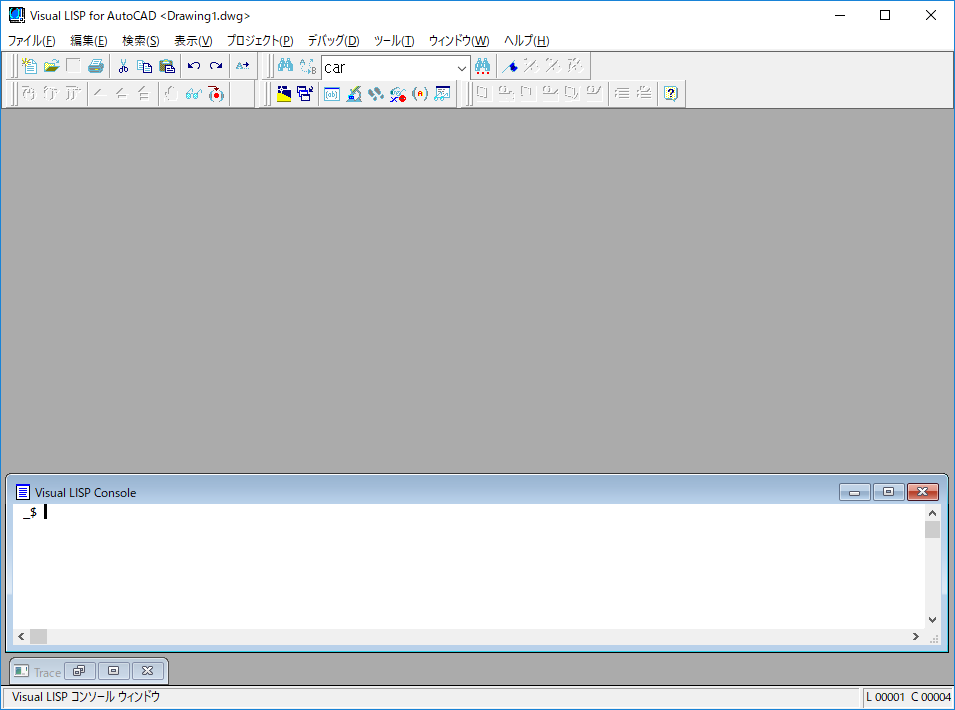The width and height of the screenshot is (955, 710).
Task: Add a watch with the glasses icon
Action: [194, 94]
